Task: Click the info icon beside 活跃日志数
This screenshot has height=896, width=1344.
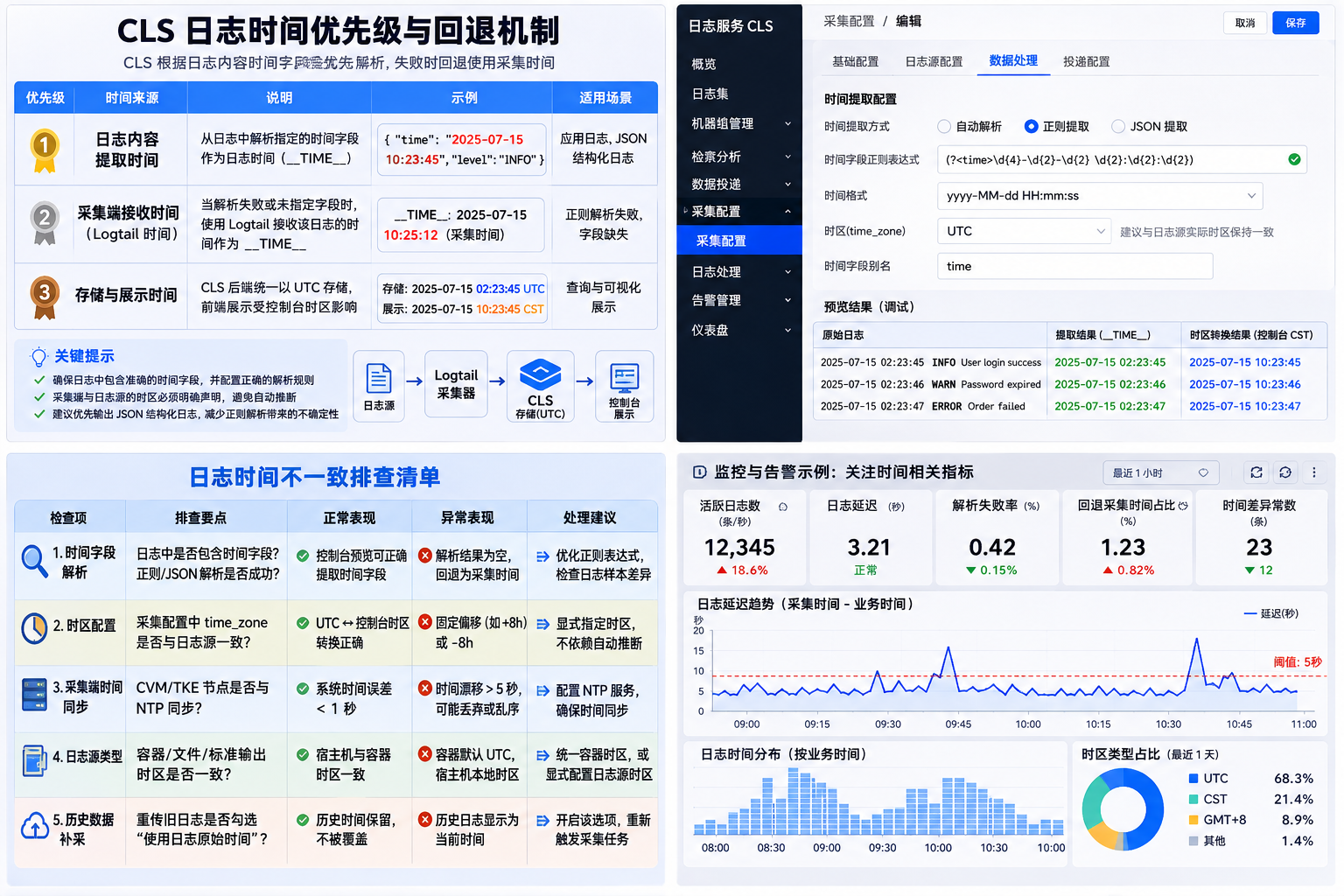Action: (x=783, y=507)
